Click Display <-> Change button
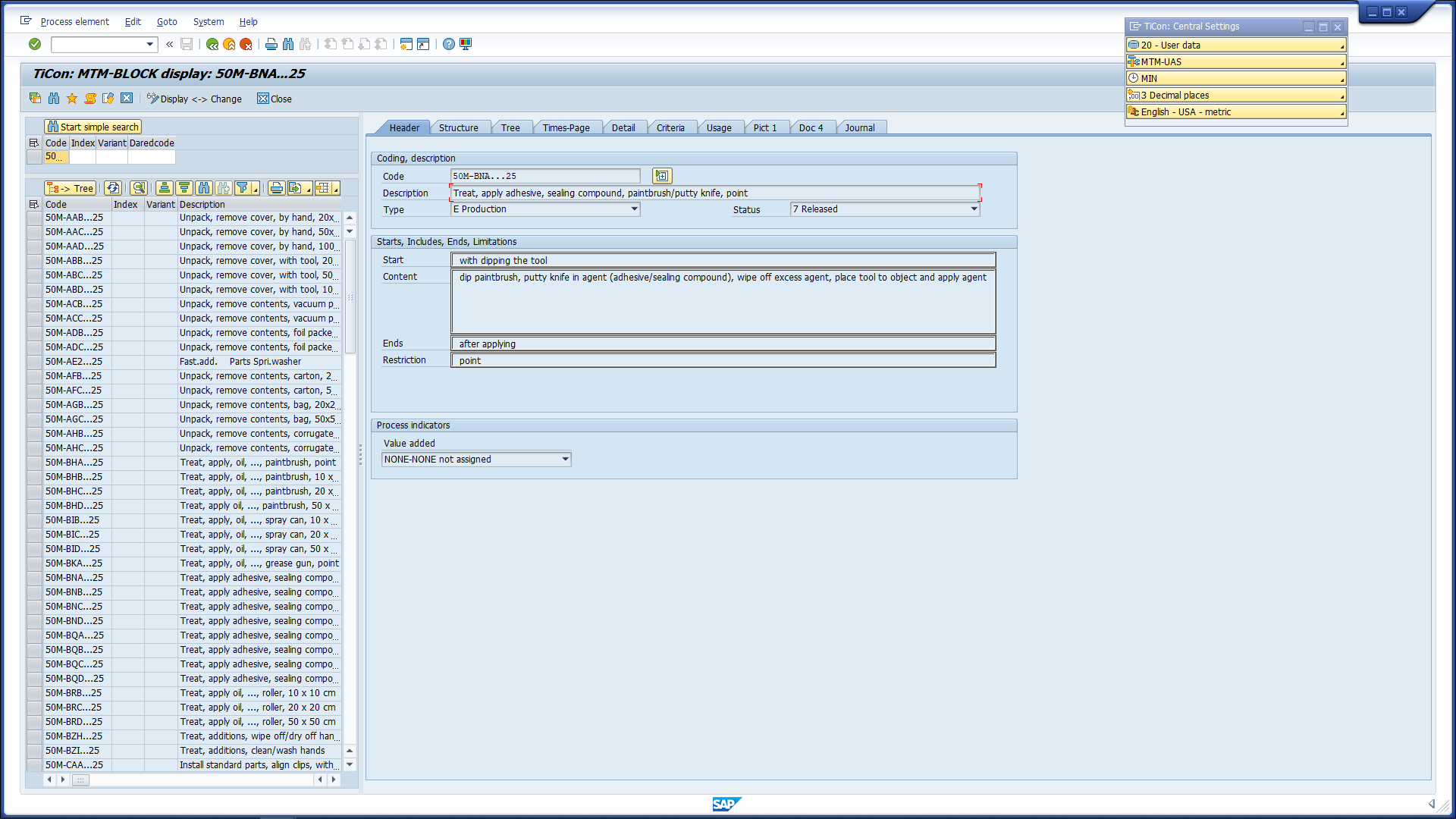The height and width of the screenshot is (819, 1456). click(x=194, y=99)
